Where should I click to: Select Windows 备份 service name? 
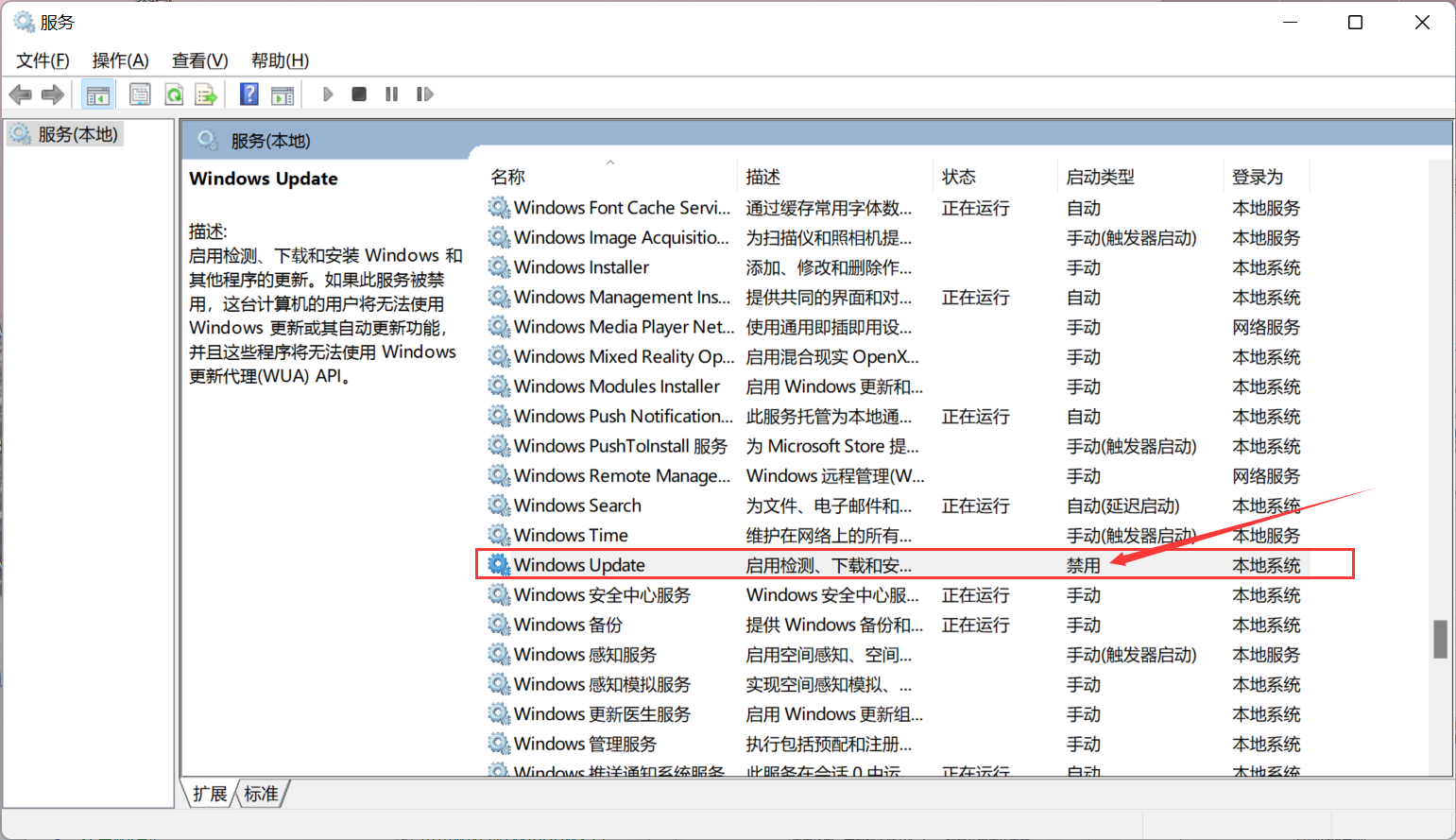tap(568, 625)
